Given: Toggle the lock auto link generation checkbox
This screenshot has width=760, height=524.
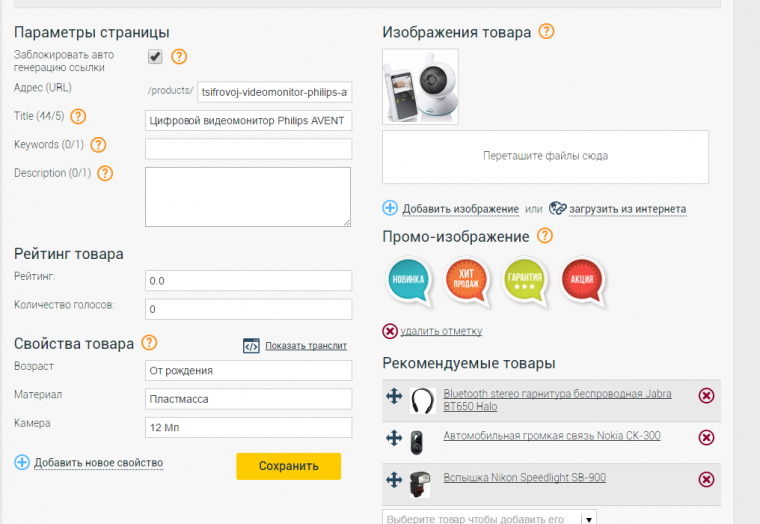Looking at the screenshot, I should [155, 56].
